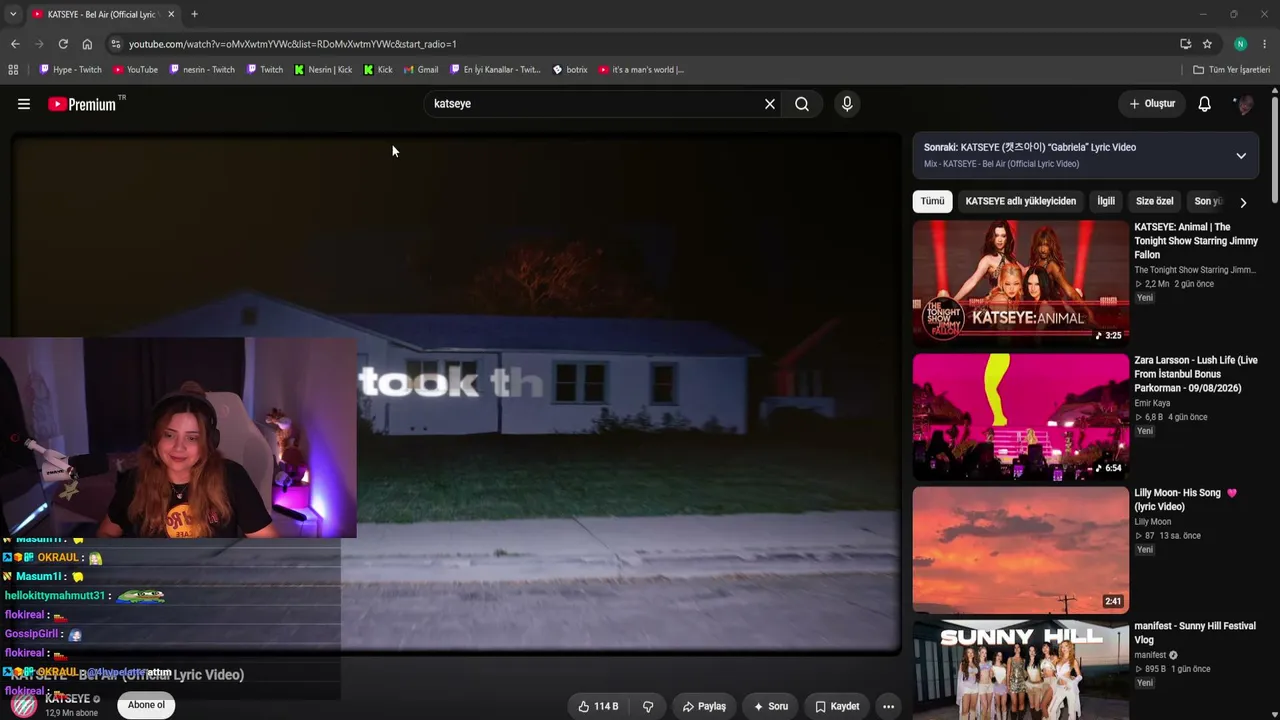Bookmark this page with the star
The width and height of the screenshot is (1280, 720).
[x=1207, y=44]
